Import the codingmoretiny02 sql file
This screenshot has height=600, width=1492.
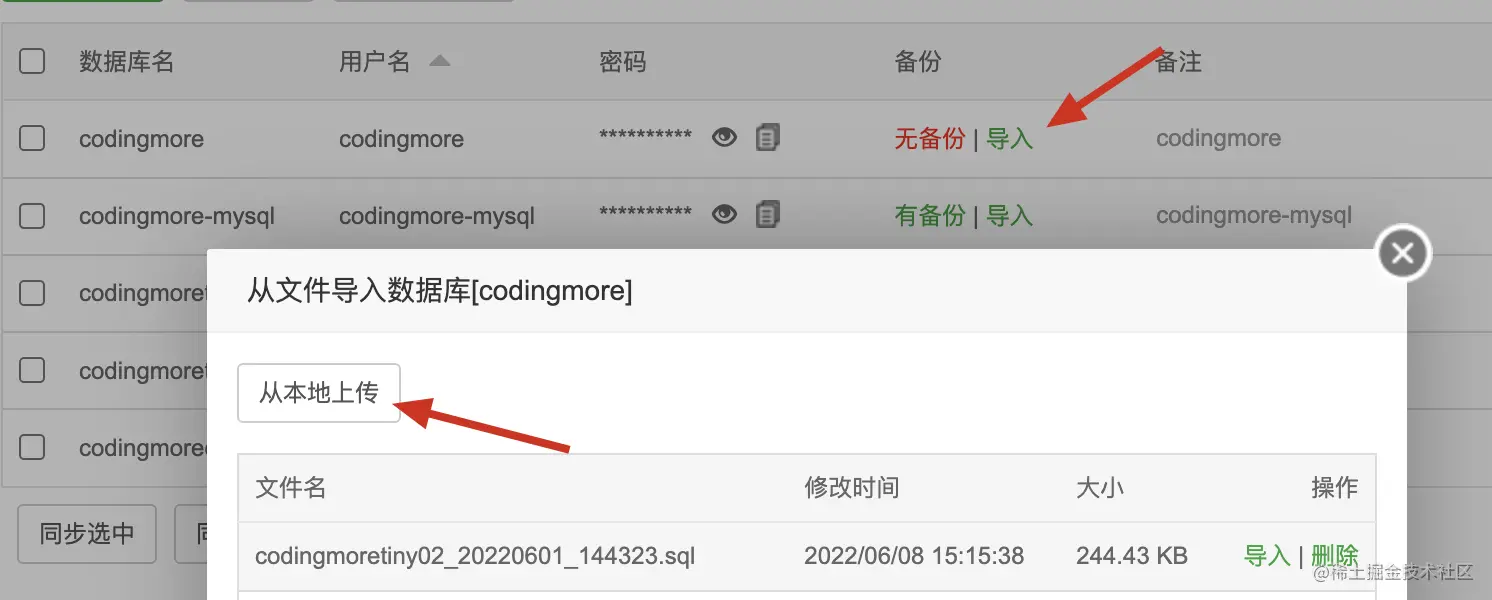[1267, 556]
